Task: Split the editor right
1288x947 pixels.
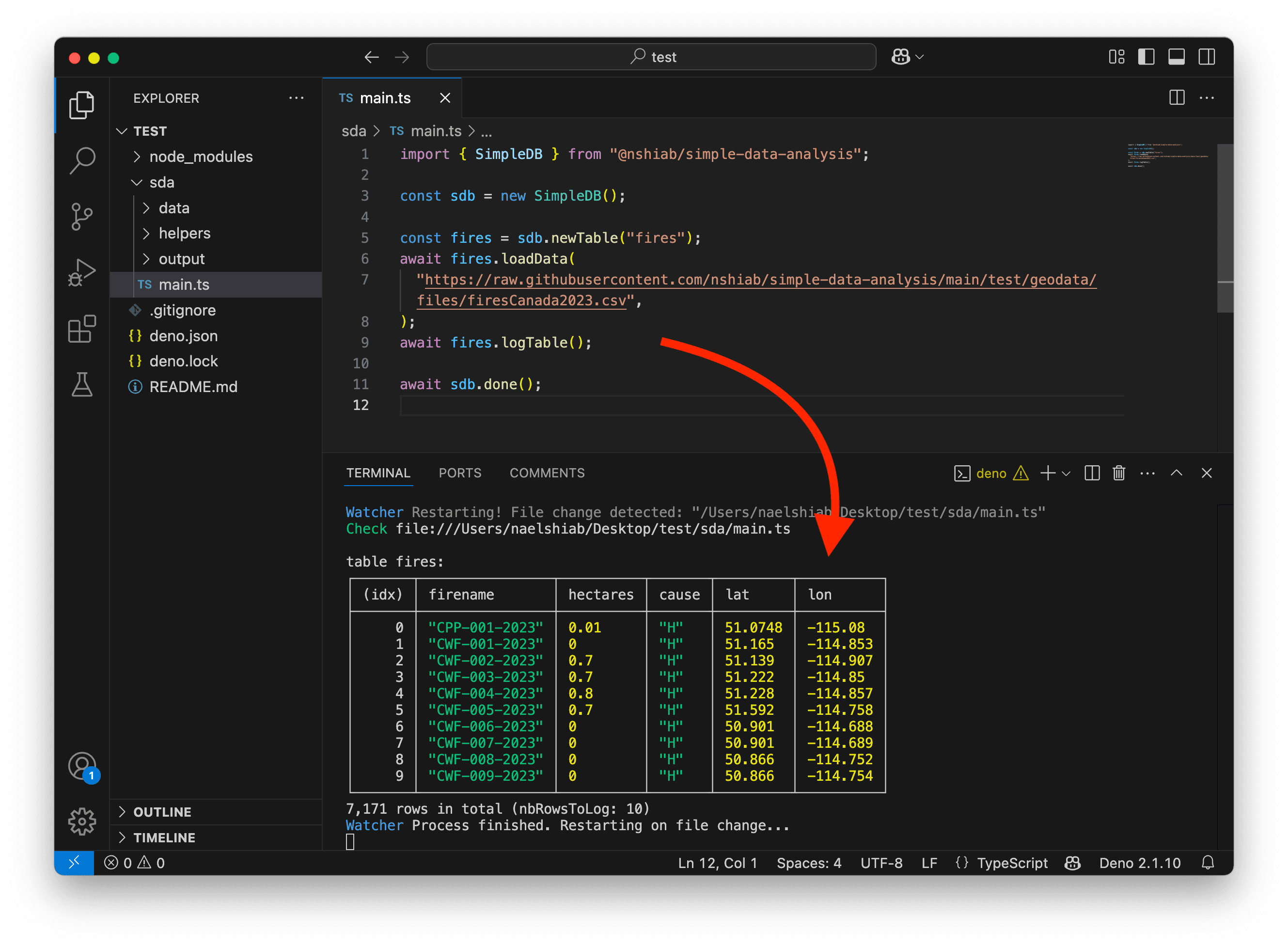Action: [1176, 97]
